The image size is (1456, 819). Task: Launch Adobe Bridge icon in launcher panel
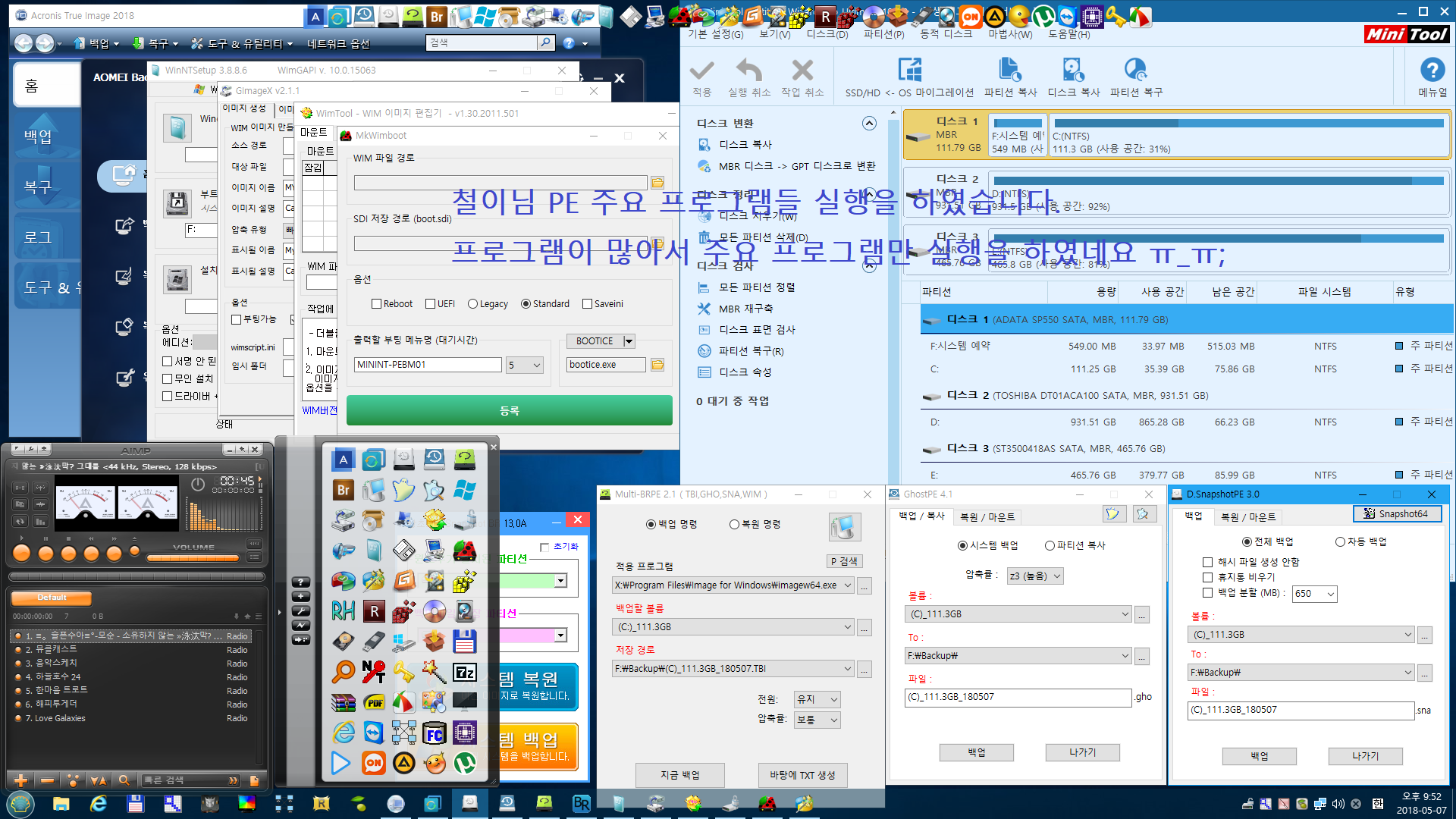[343, 490]
